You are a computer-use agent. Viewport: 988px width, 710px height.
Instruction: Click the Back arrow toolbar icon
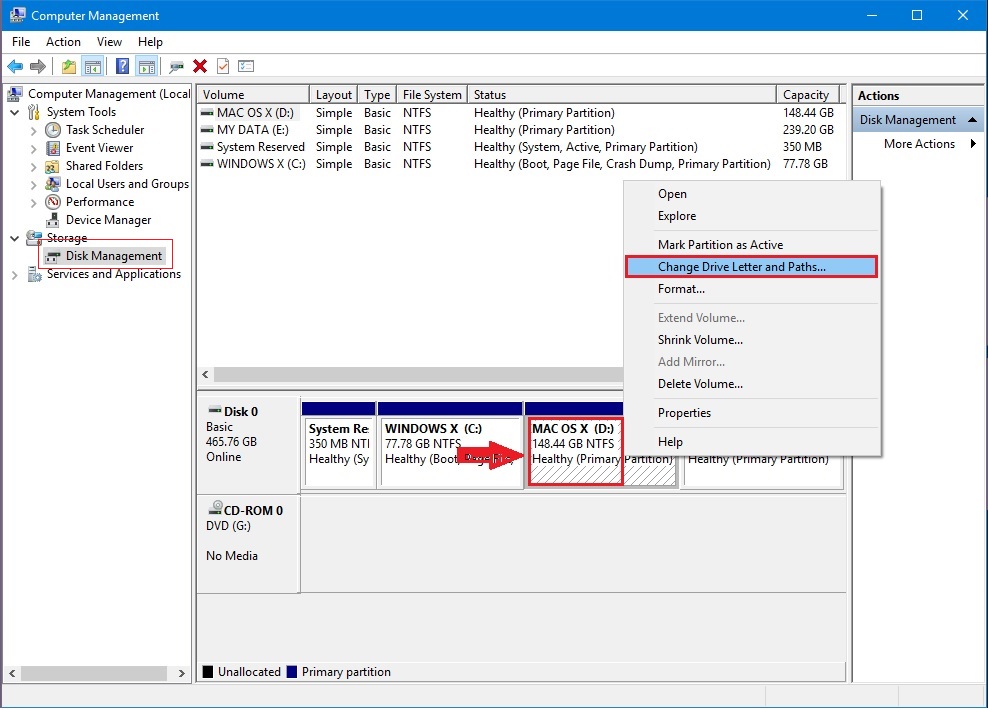coord(15,67)
